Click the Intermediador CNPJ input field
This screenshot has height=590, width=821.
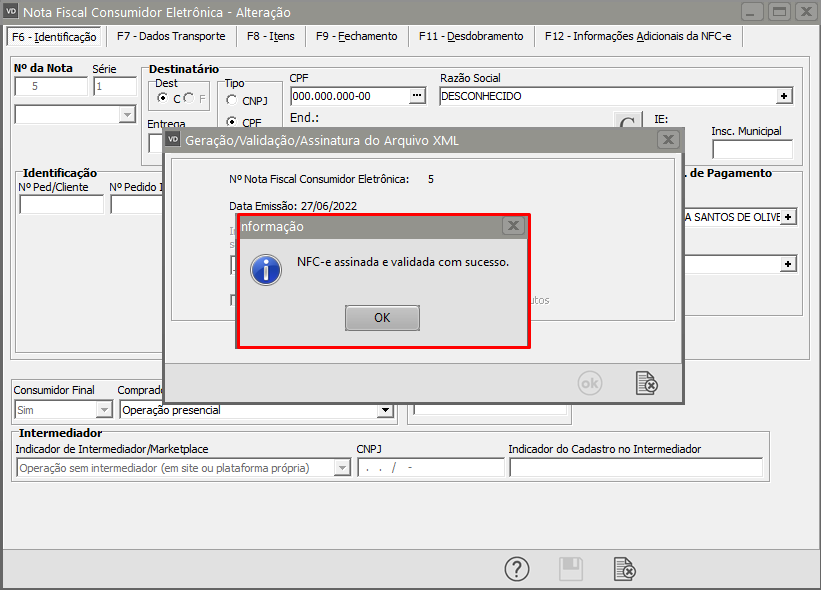click(x=430, y=467)
